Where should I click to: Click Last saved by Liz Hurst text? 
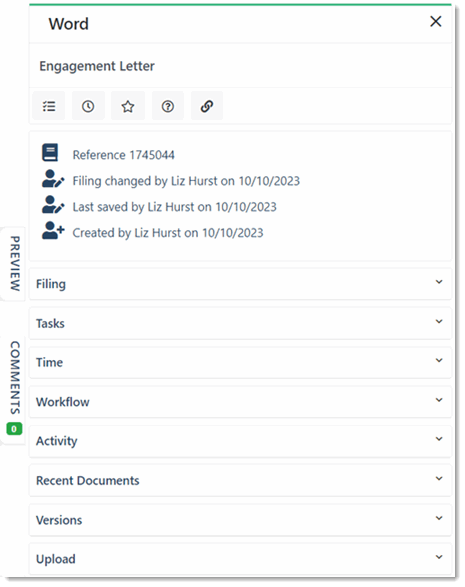pyautogui.click(x=174, y=207)
